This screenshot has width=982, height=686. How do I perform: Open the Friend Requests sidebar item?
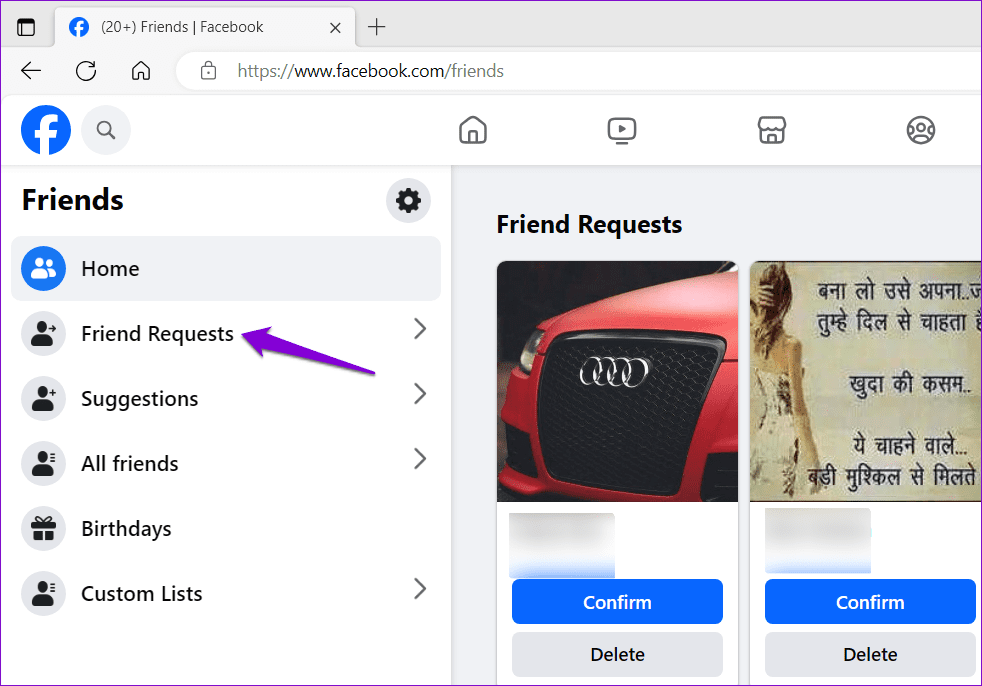pyautogui.click(x=155, y=333)
